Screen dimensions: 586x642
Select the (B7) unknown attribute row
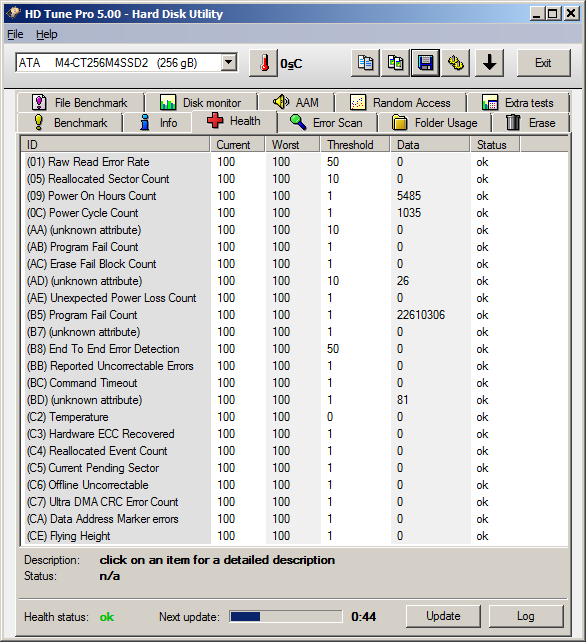click(x=294, y=332)
